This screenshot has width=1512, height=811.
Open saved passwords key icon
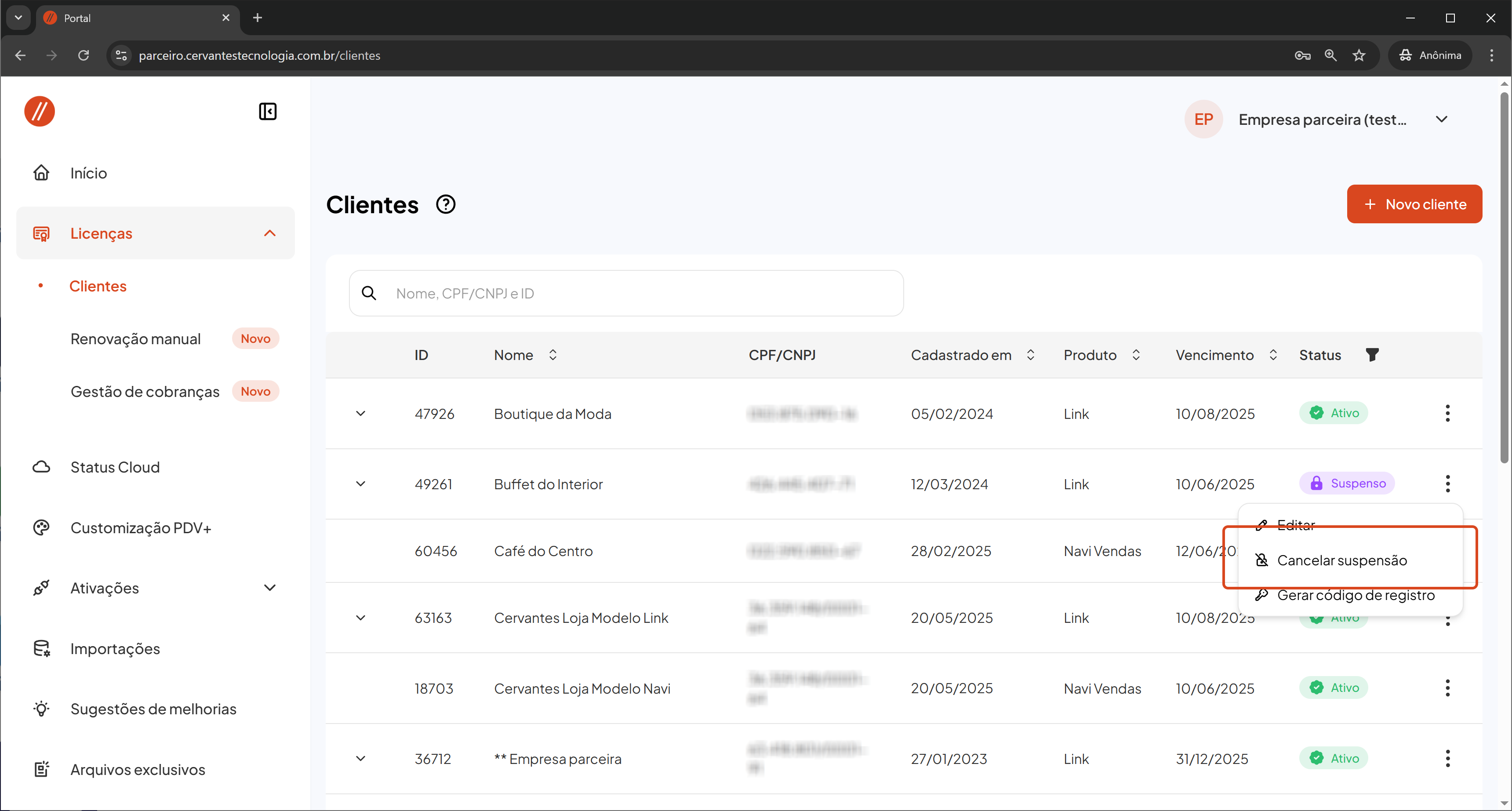click(1302, 55)
